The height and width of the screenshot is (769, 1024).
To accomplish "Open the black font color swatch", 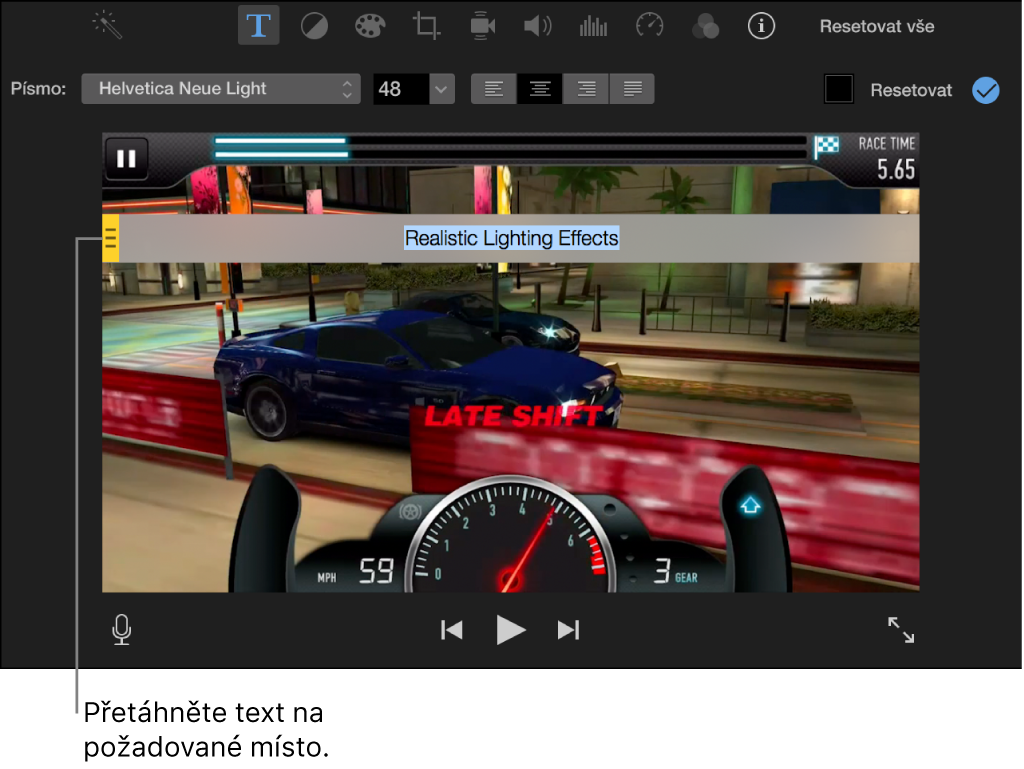I will (839, 89).
